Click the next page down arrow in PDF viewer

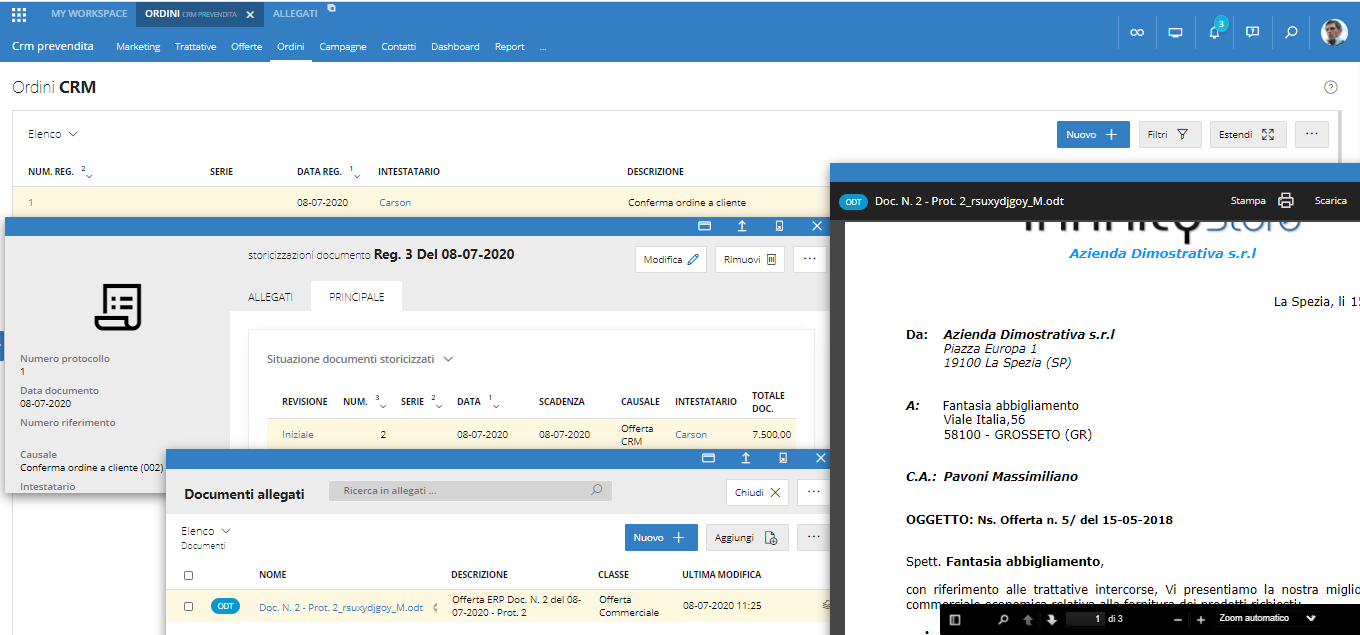coord(1051,618)
